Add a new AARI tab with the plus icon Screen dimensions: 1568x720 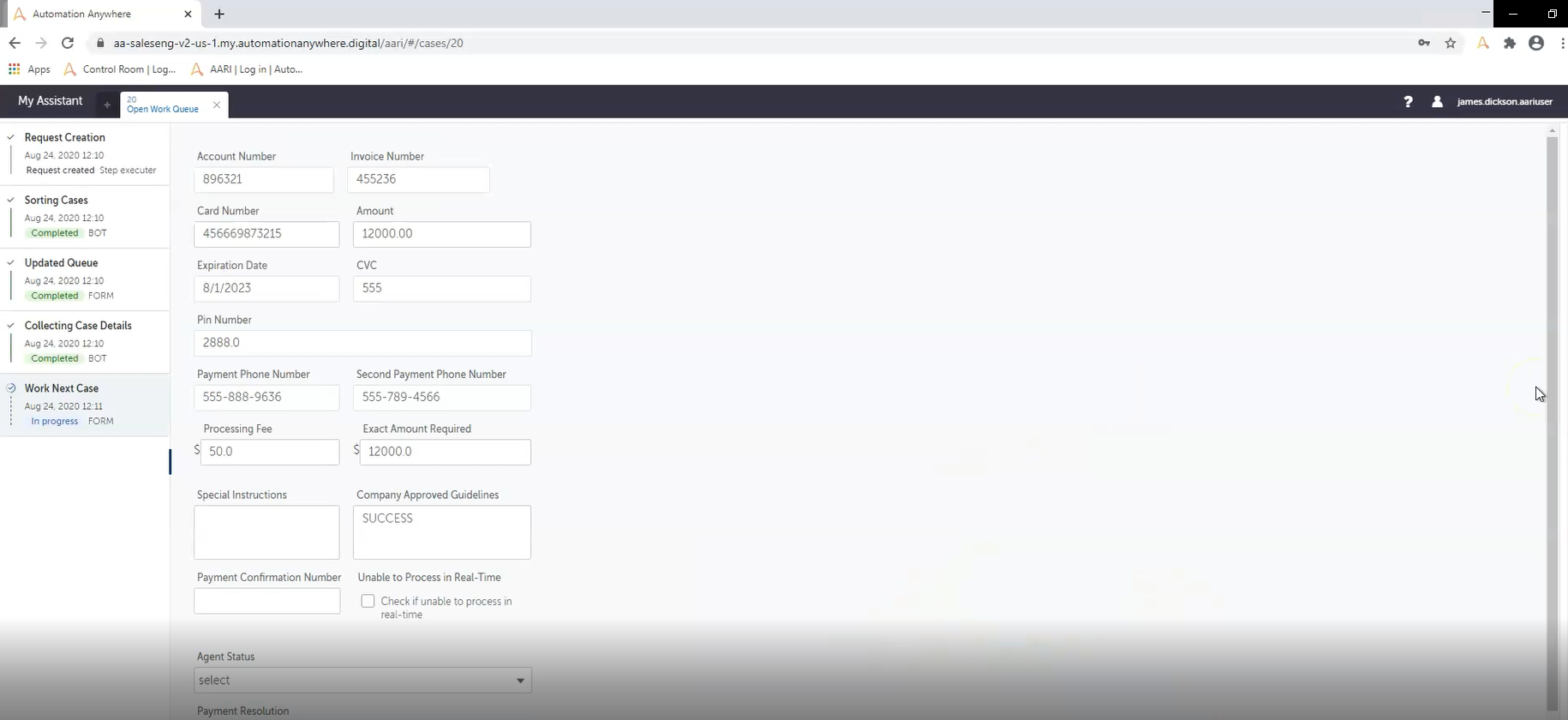[107, 105]
